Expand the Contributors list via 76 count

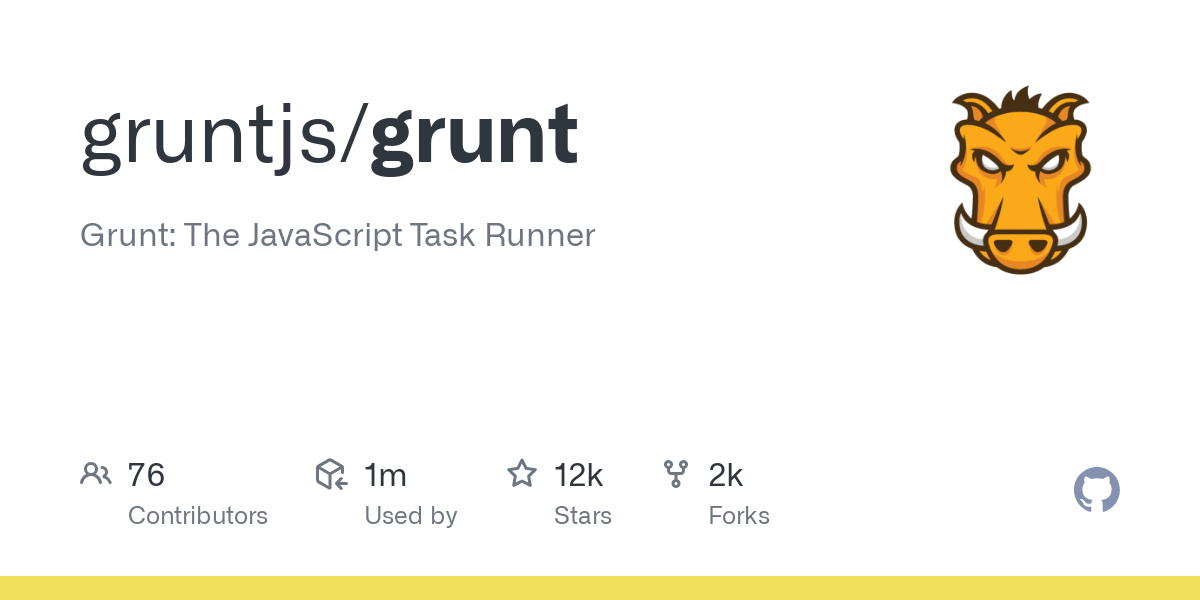point(147,475)
